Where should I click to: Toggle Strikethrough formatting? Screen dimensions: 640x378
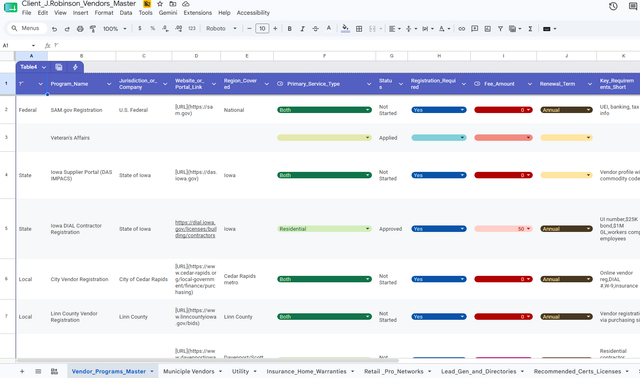click(315, 29)
